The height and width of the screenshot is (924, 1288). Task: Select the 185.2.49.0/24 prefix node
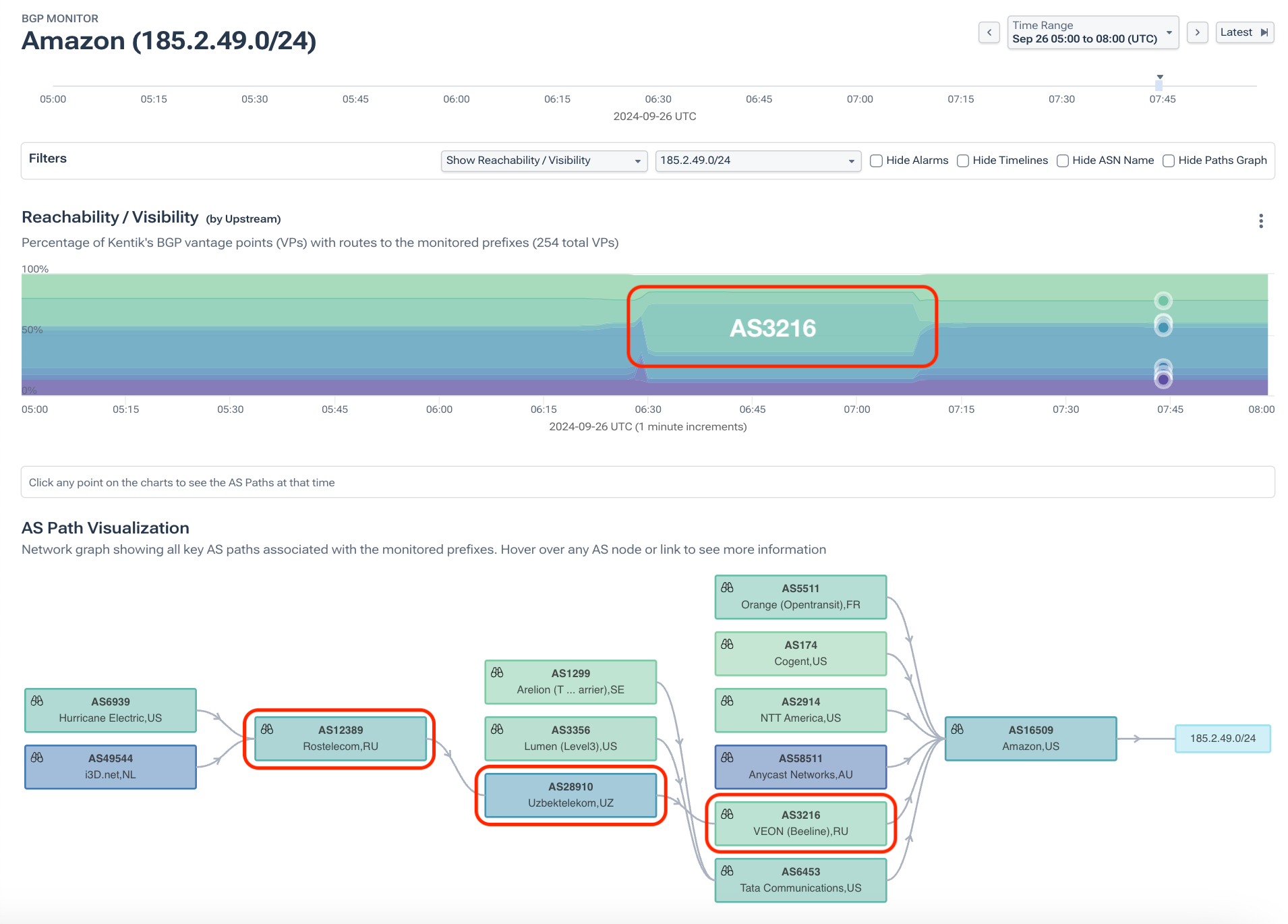pos(1223,739)
